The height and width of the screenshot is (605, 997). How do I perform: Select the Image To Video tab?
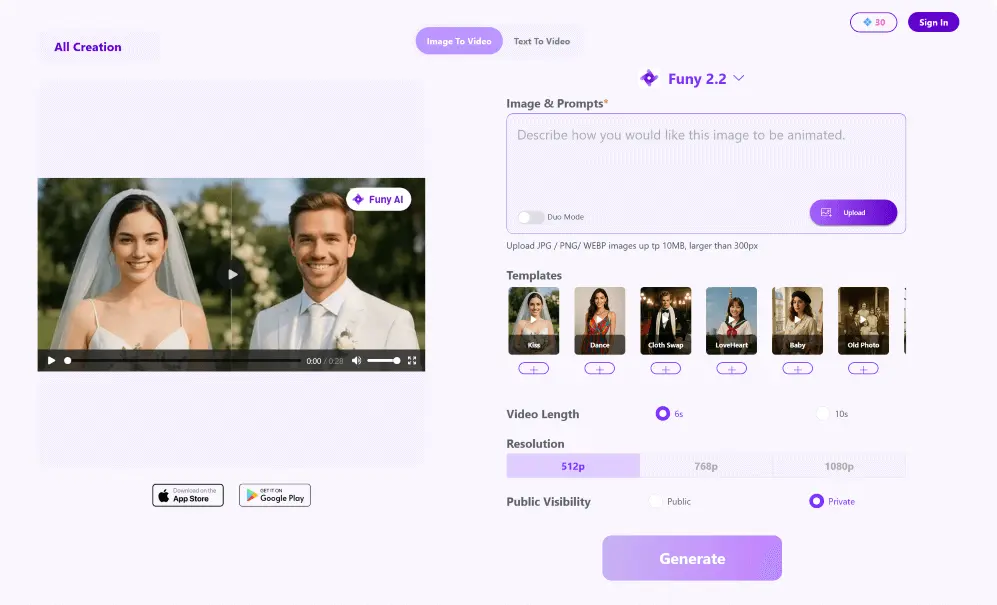tap(459, 41)
